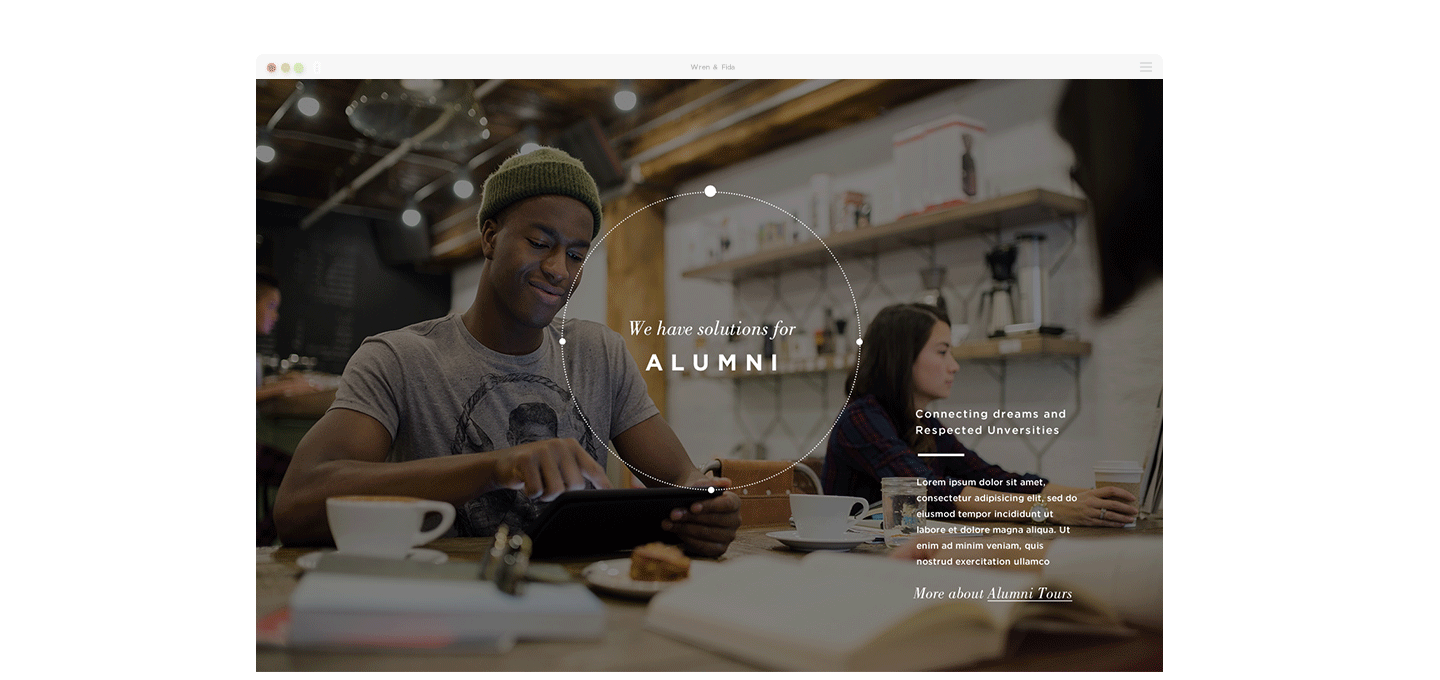Screen dimensions: 1440x680
Task: Click the yellow minimize window dot
Action: pyautogui.click(x=285, y=67)
